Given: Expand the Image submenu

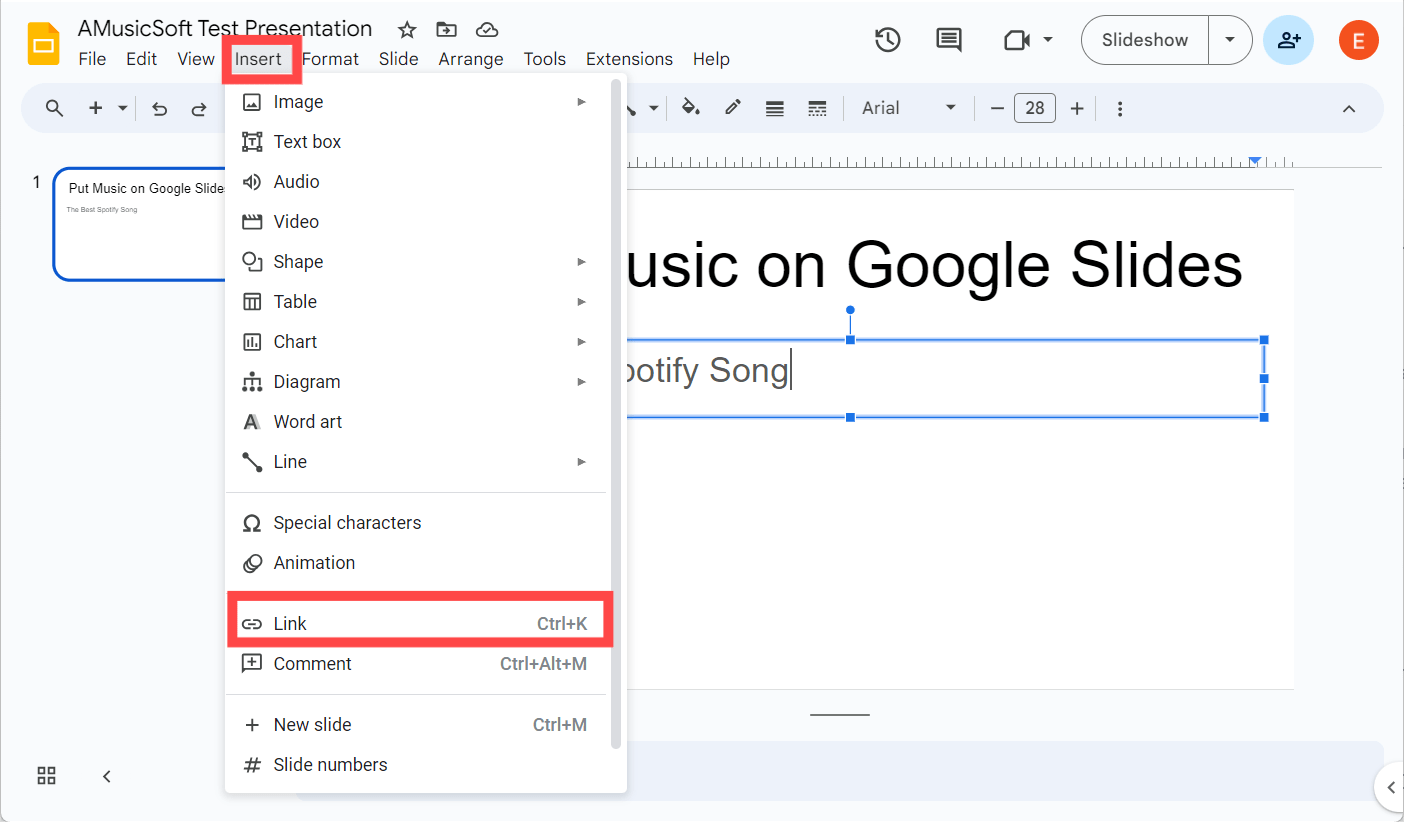Looking at the screenshot, I should (581, 102).
